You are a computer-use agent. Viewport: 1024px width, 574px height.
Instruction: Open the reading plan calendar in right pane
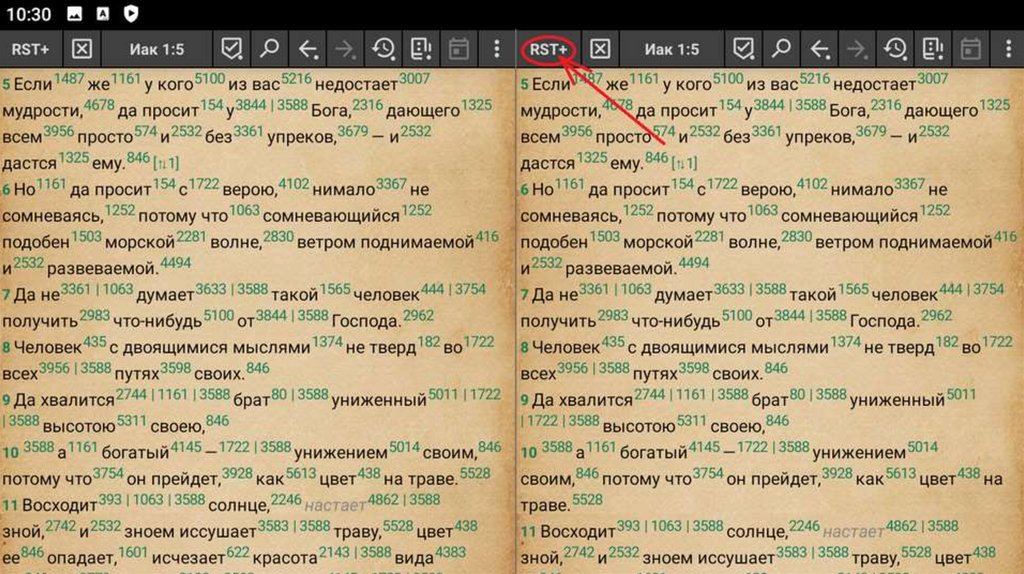coord(970,49)
